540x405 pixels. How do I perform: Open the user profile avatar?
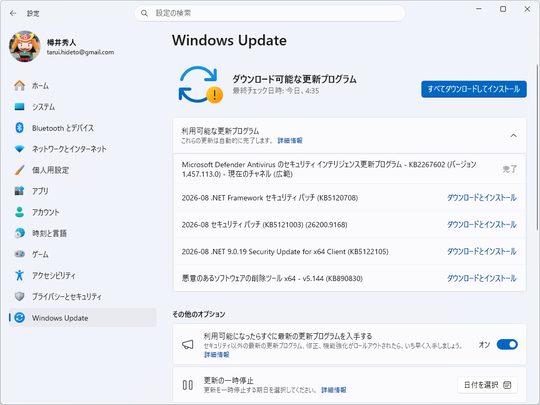pyautogui.click(x=25, y=46)
